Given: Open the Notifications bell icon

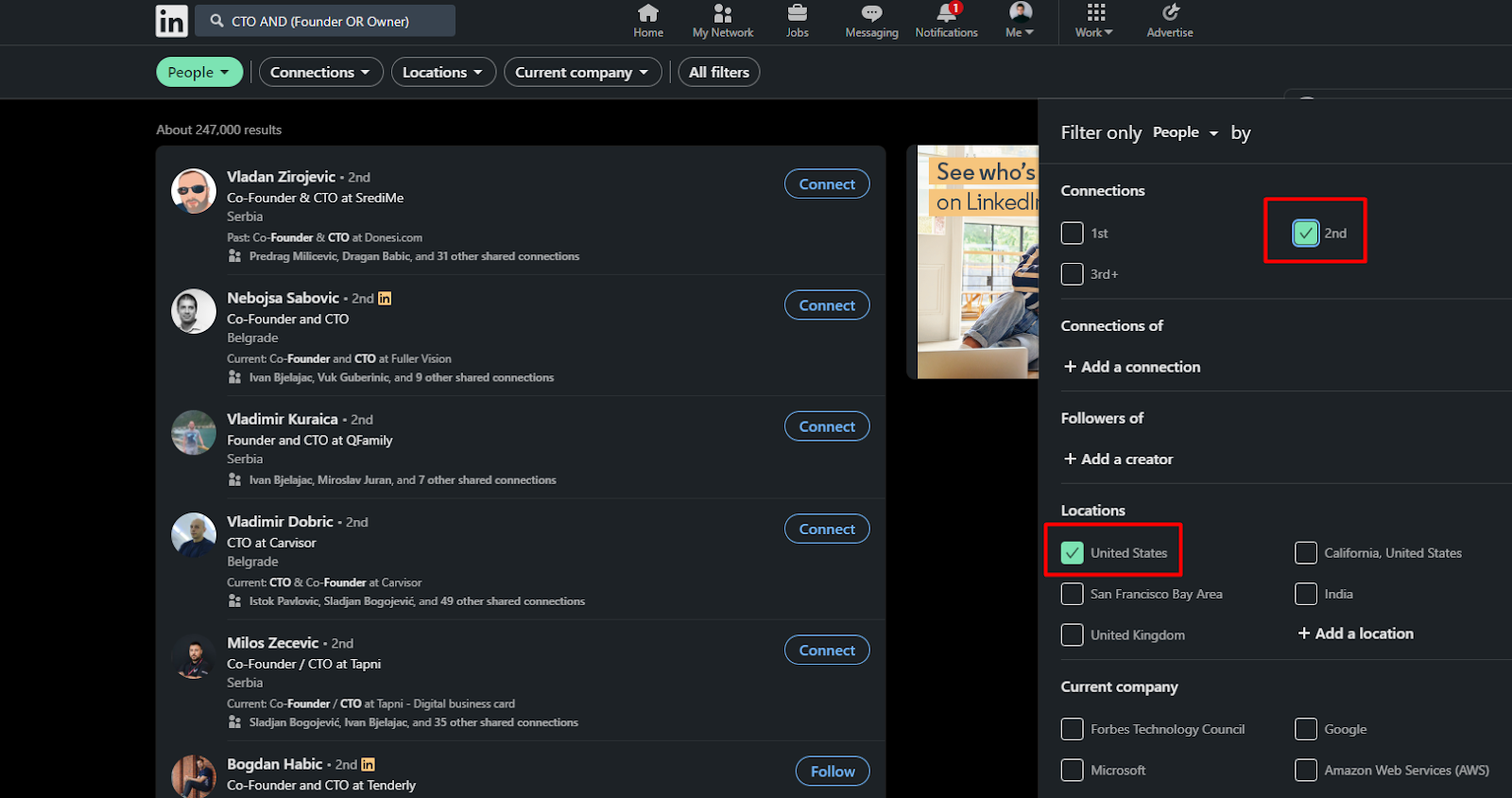Looking at the screenshot, I should [x=946, y=13].
